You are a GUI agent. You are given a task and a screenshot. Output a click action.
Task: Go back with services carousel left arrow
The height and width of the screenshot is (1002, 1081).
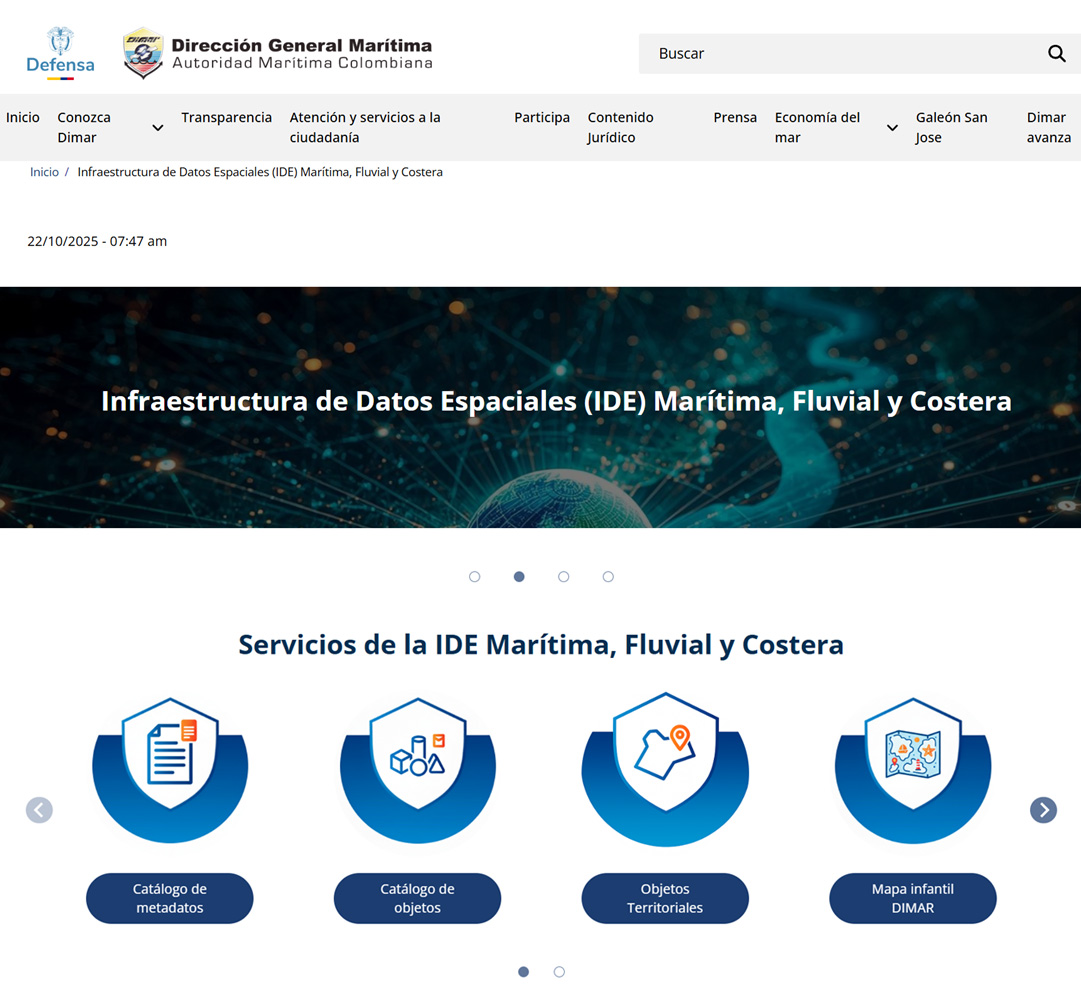coord(39,810)
